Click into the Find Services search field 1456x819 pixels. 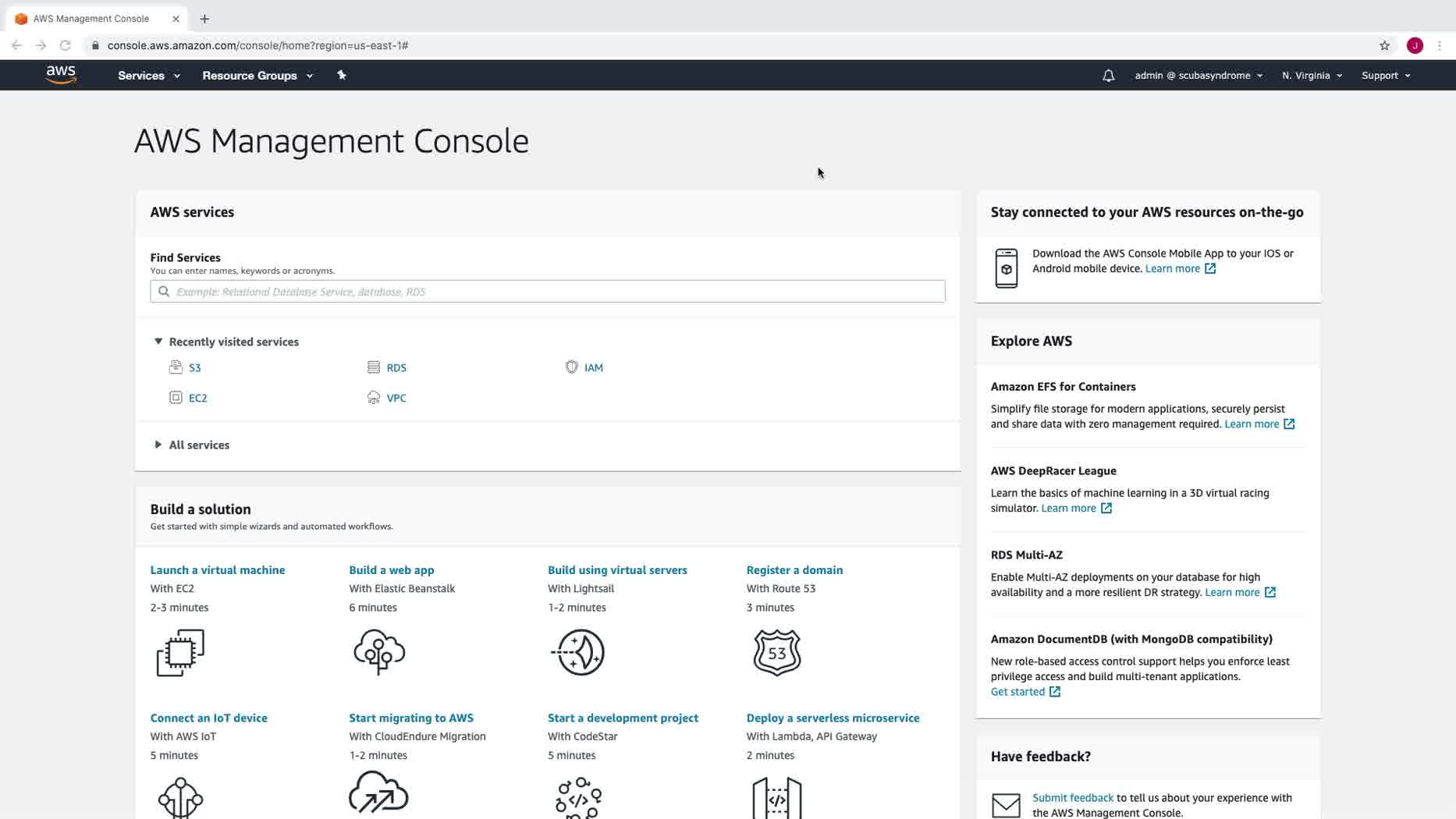click(x=548, y=292)
